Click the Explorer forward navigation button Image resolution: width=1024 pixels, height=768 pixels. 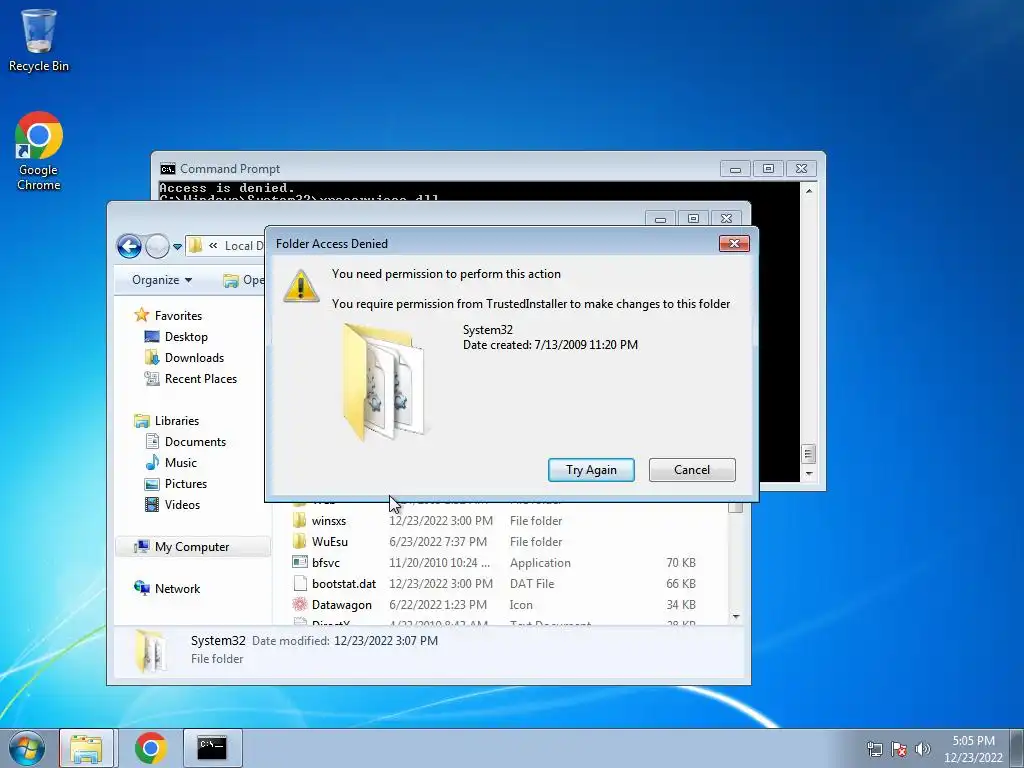(157, 246)
